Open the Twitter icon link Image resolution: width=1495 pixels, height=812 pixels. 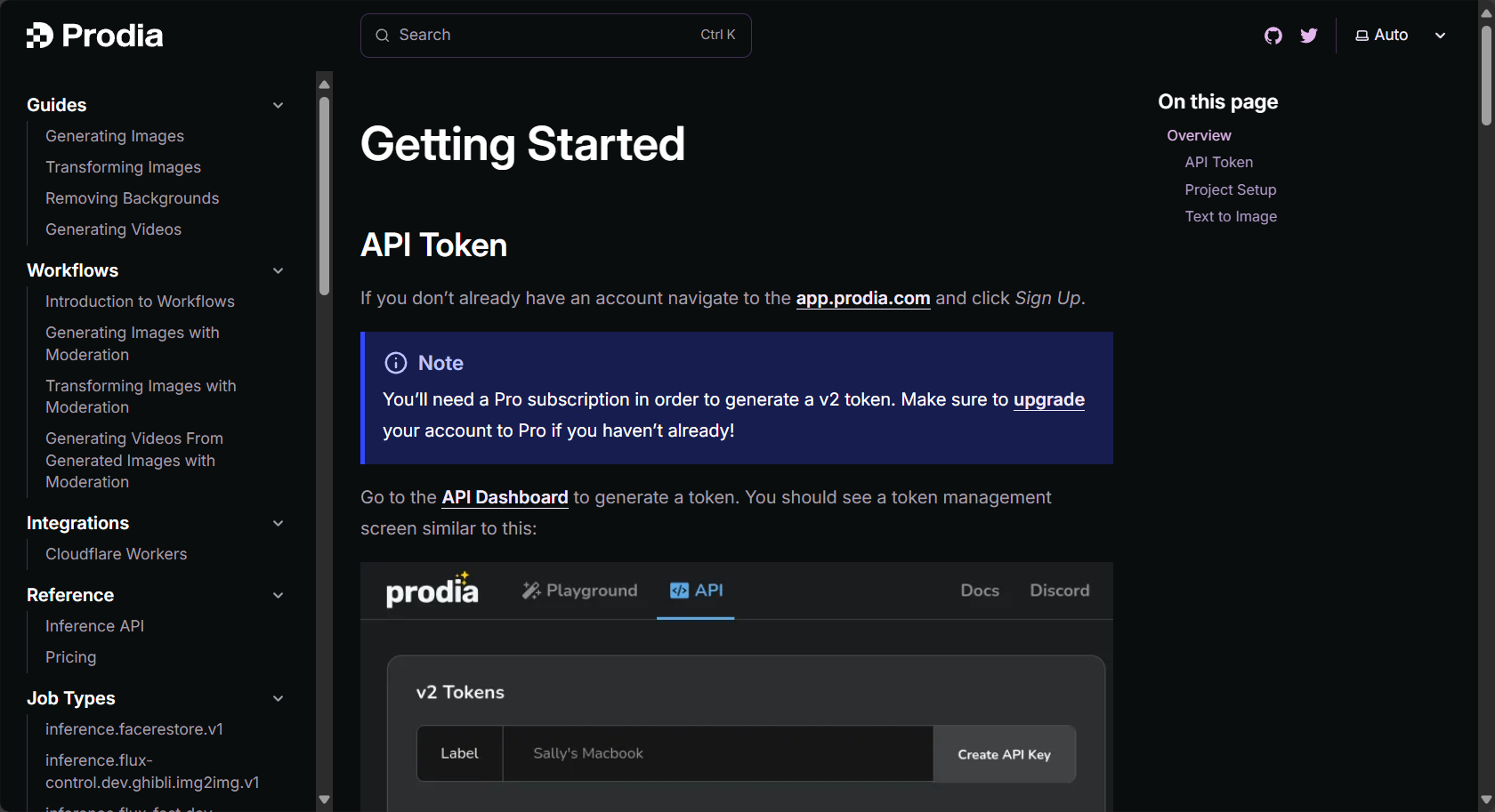tap(1309, 36)
